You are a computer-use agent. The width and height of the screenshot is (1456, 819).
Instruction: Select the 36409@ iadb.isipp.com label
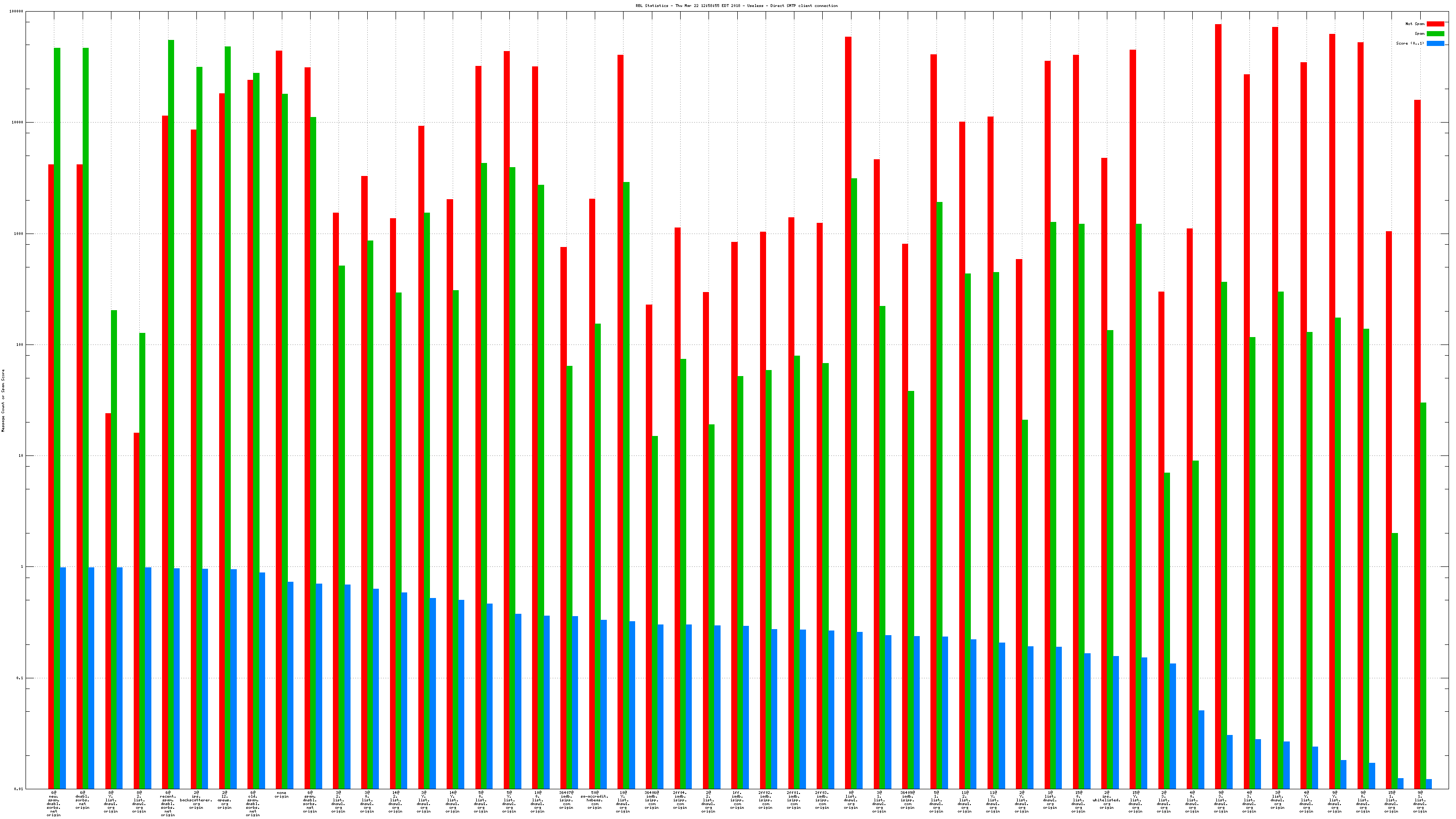[907, 800]
